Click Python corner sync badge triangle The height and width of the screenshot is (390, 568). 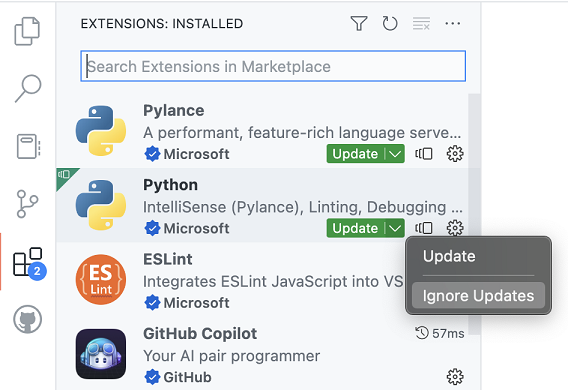pos(65,176)
